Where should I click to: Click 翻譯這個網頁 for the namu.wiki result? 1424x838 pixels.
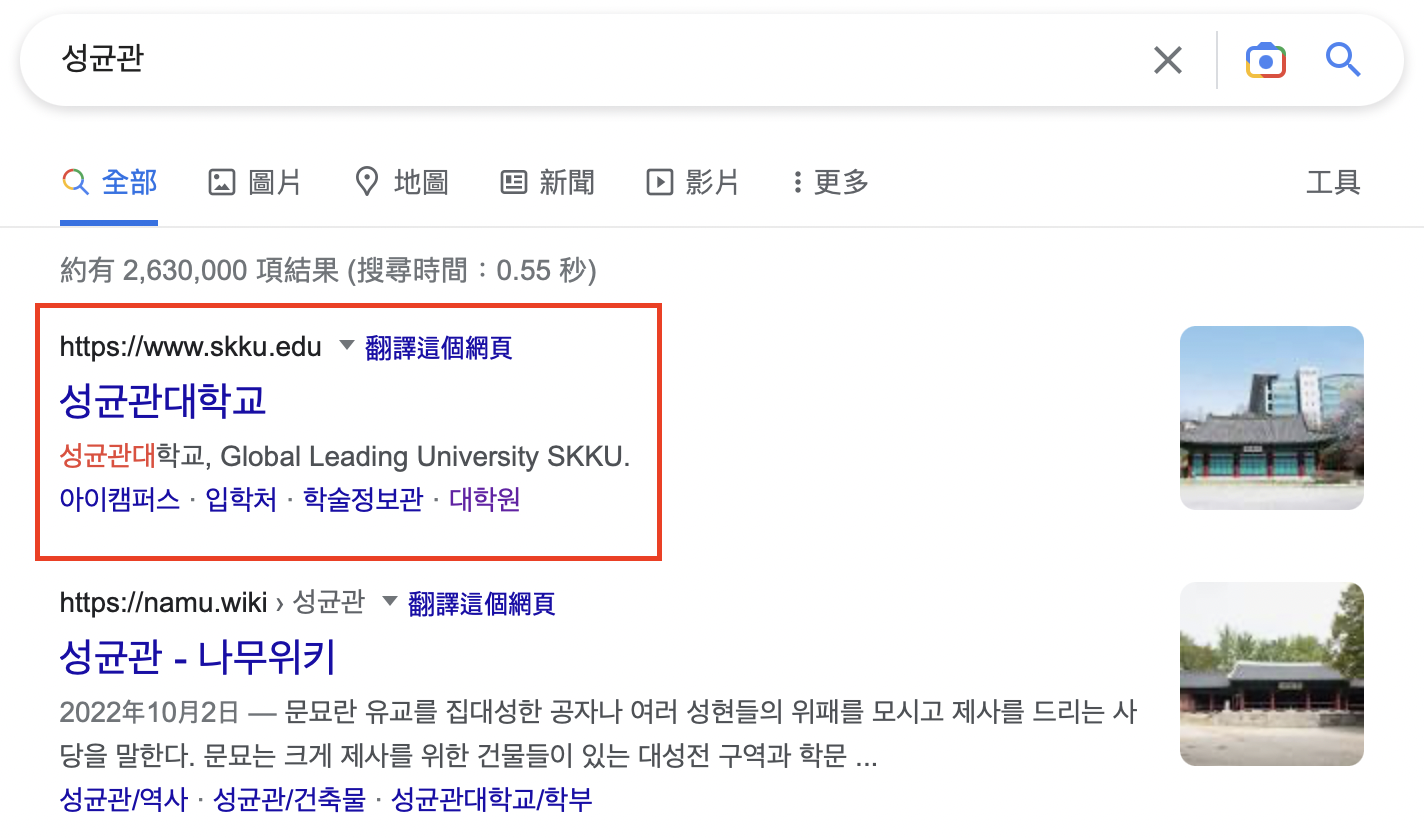(x=482, y=604)
